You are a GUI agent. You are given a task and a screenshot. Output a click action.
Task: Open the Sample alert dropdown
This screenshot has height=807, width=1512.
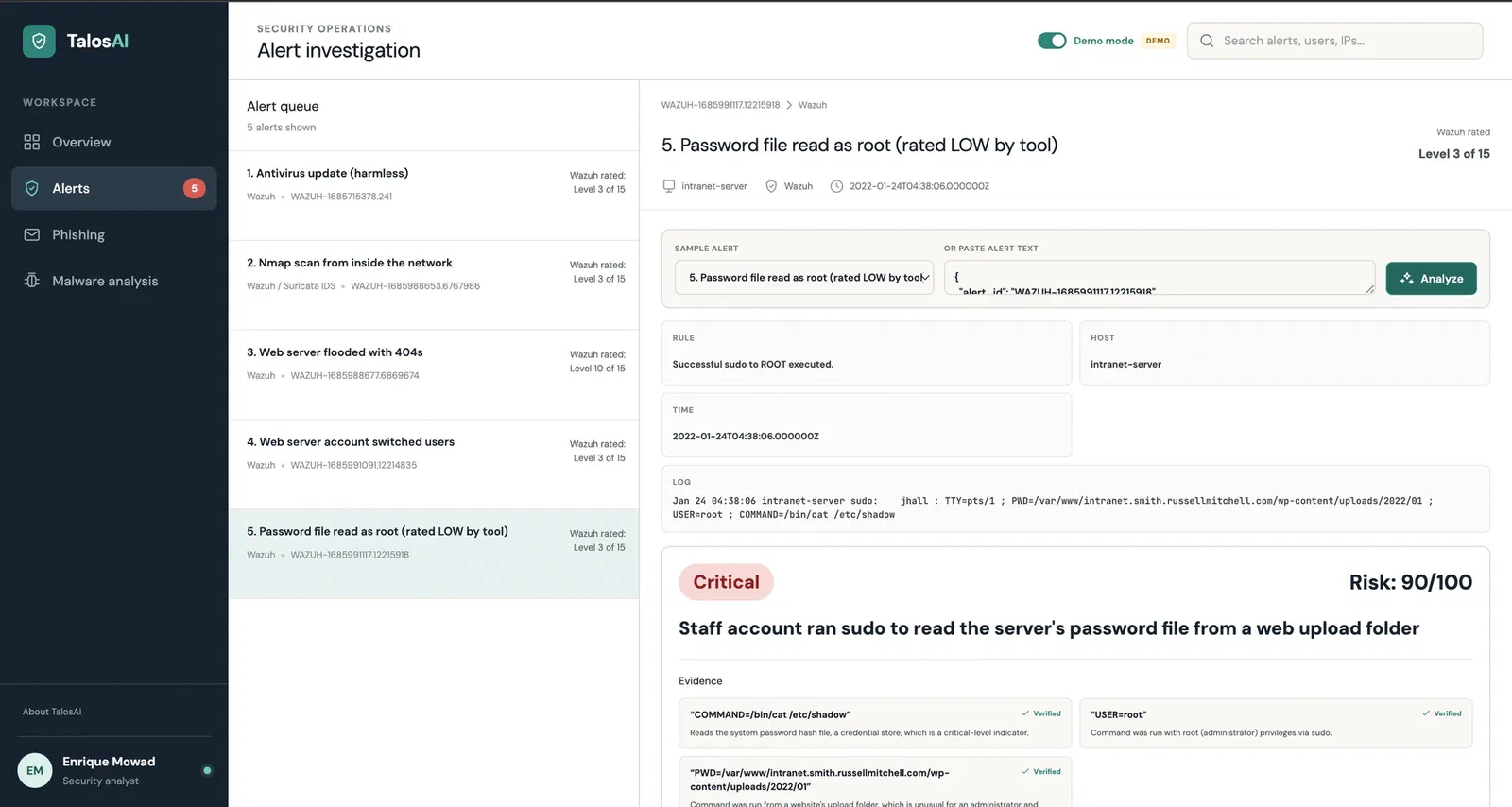[x=804, y=278]
